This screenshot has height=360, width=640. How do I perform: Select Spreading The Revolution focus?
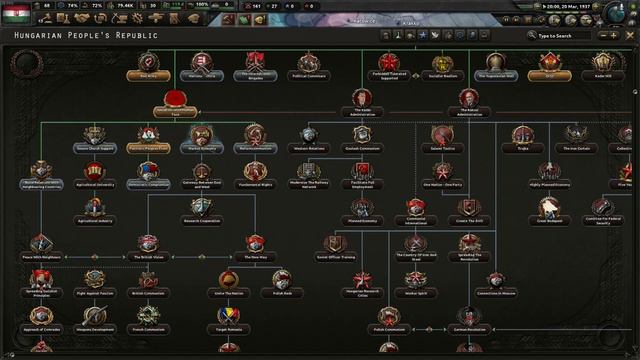pos(469,248)
